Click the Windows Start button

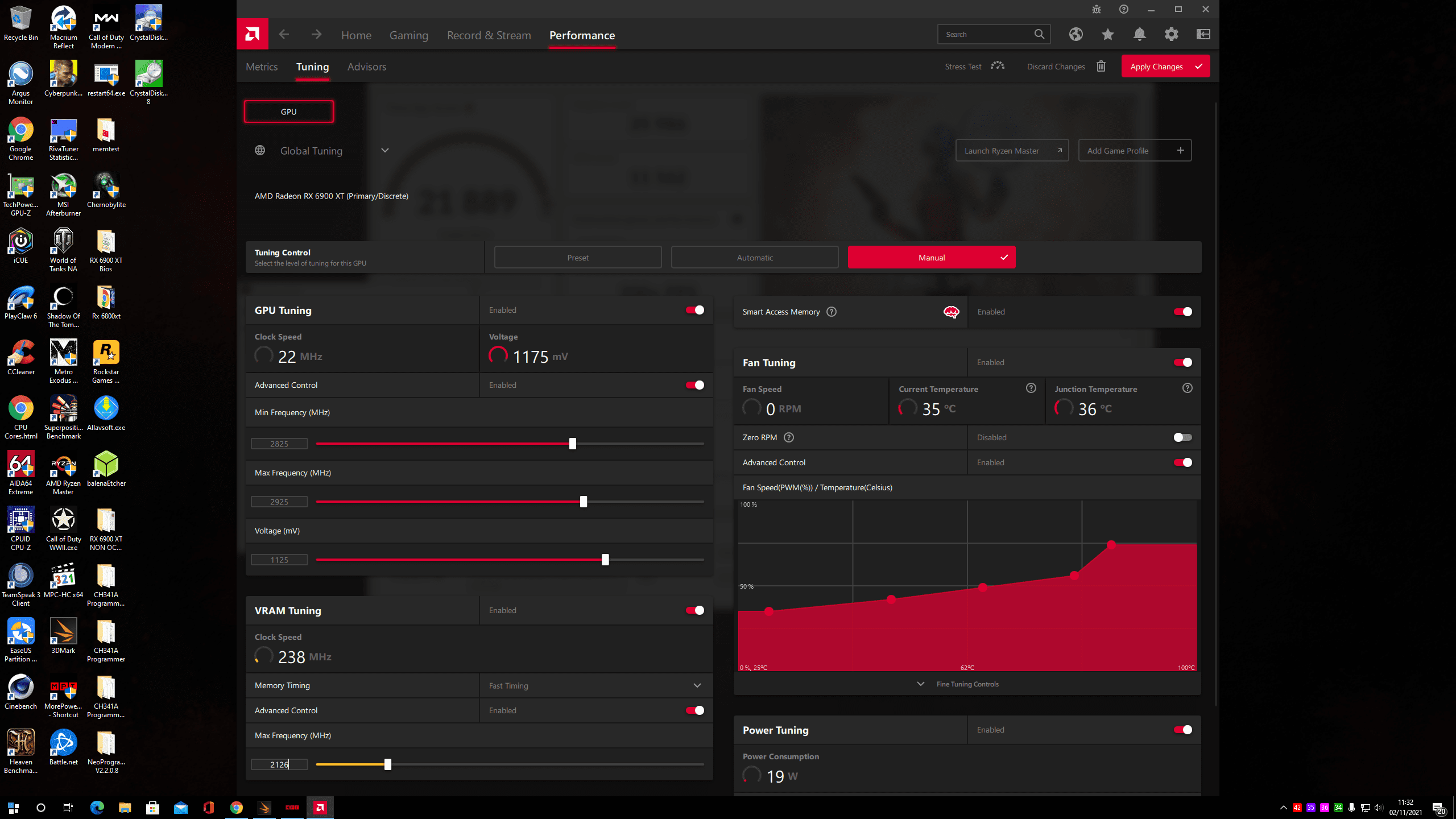[14, 808]
